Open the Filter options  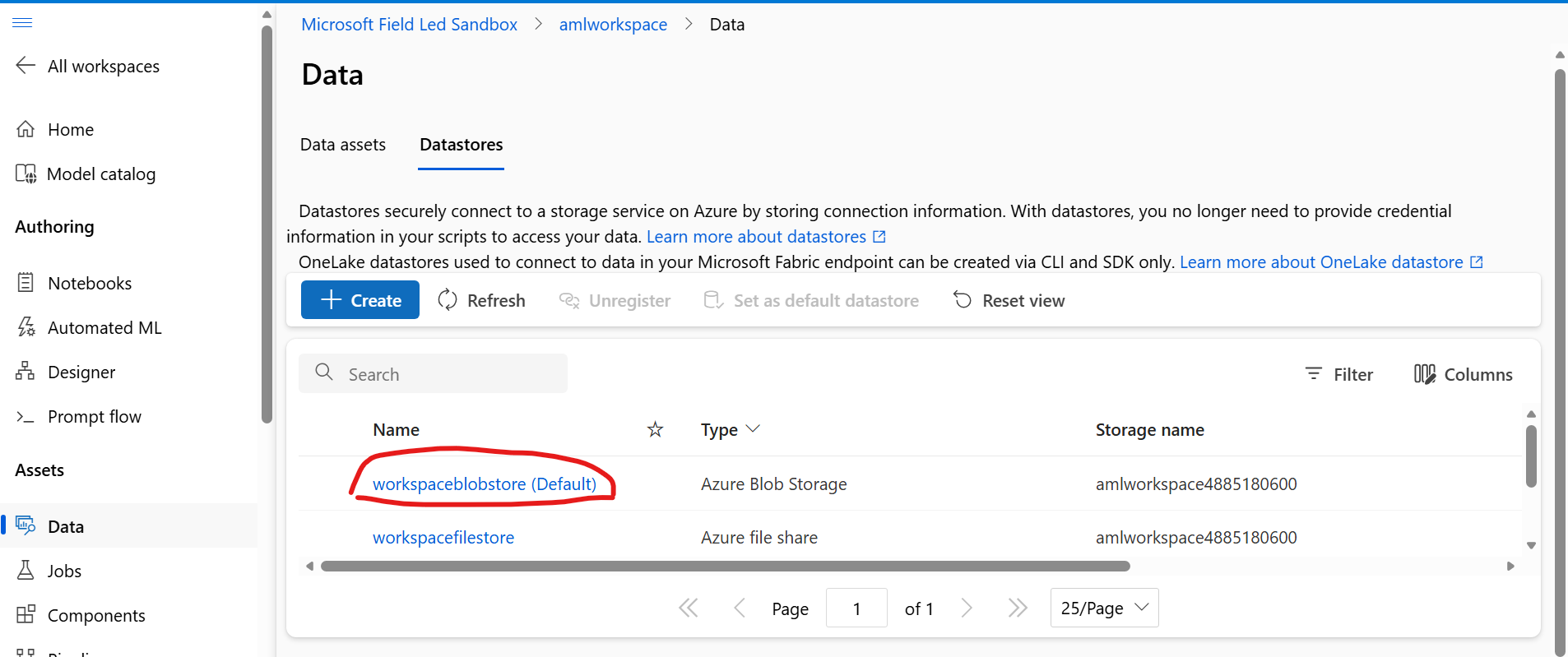(1339, 374)
